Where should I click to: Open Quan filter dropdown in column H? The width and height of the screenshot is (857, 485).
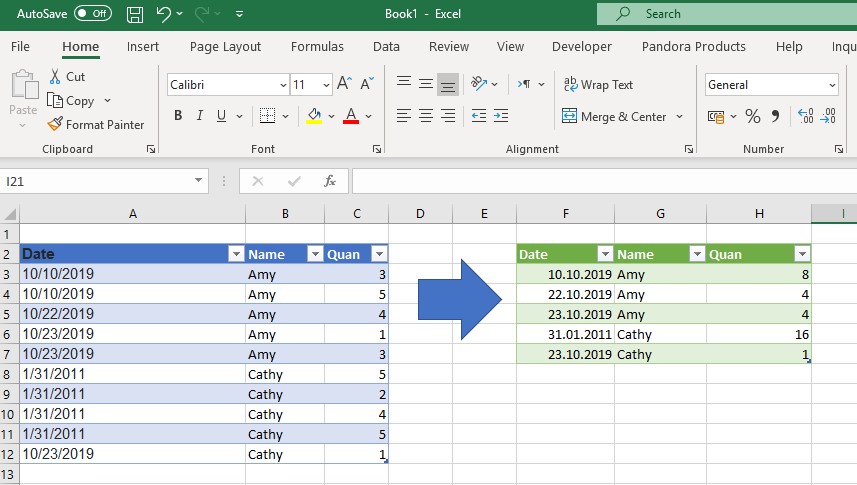click(802, 254)
